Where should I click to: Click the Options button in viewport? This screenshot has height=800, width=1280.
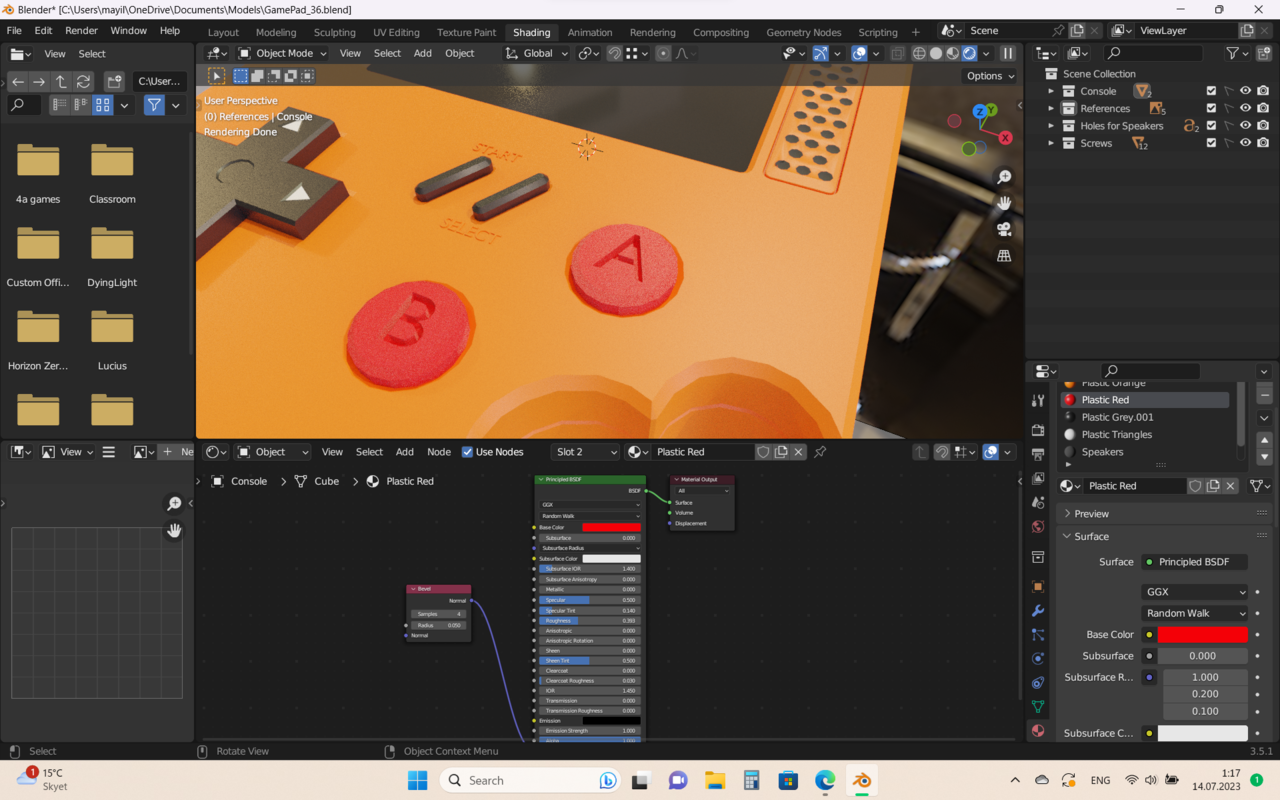[989, 76]
